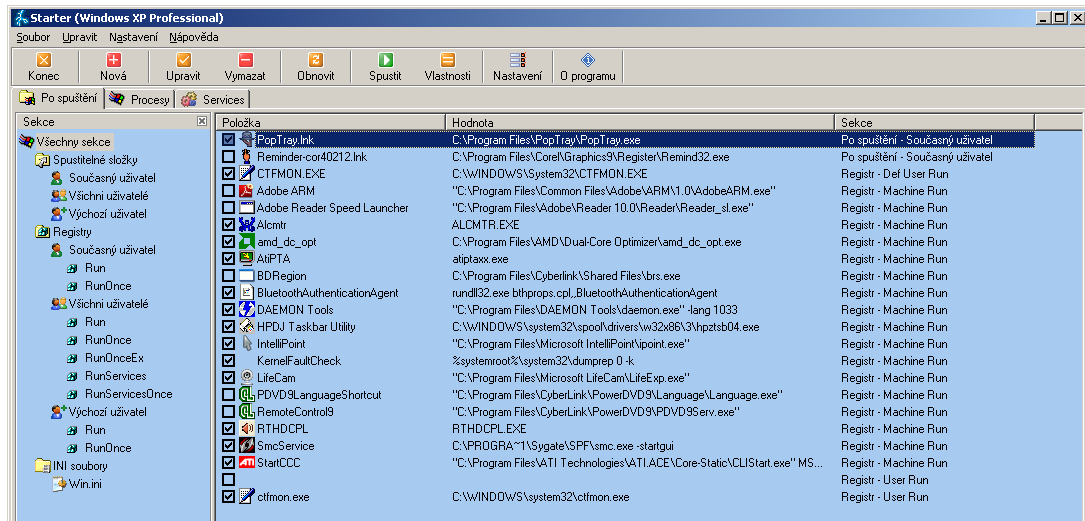The width and height of the screenshot is (1085, 521).
Task: Uncheck the lowercase ctfmon.exe checkbox
Action: click(228, 497)
